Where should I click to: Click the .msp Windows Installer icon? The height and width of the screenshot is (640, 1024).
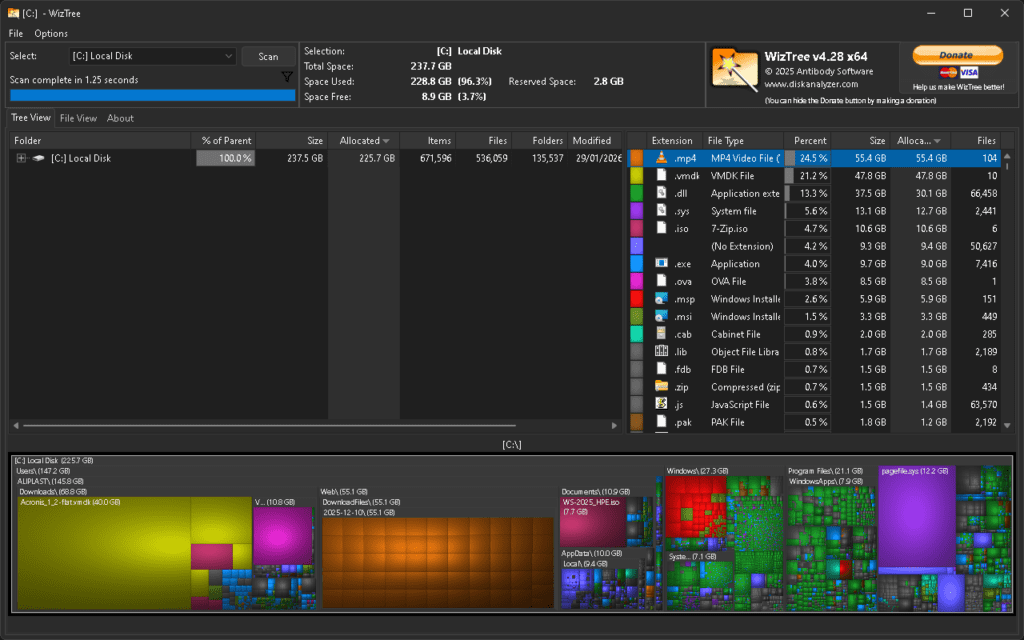tap(661, 299)
